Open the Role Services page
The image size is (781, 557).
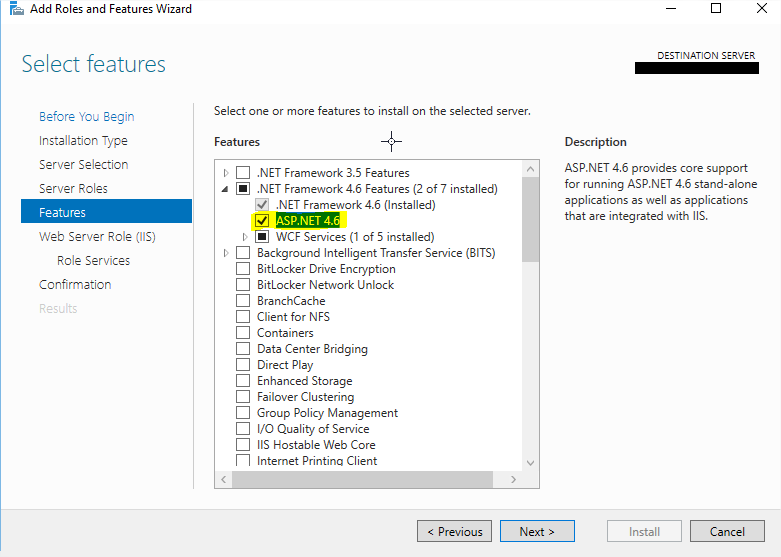coord(93,261)
